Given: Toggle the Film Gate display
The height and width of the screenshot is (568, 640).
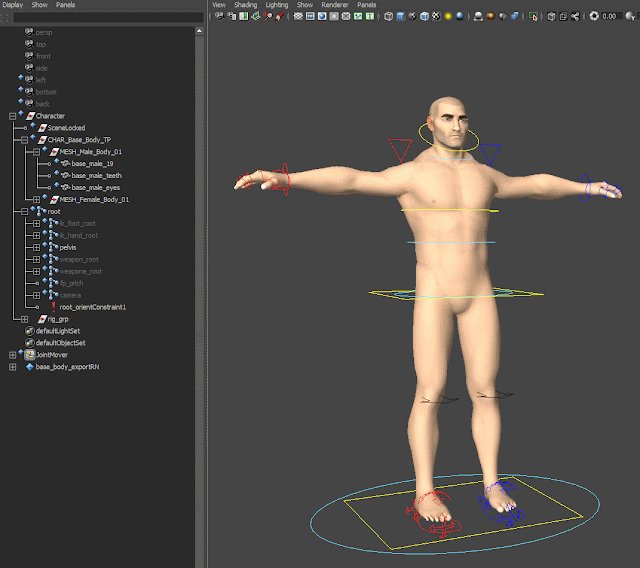Looking at the screenshot, I should coord(310,16).
